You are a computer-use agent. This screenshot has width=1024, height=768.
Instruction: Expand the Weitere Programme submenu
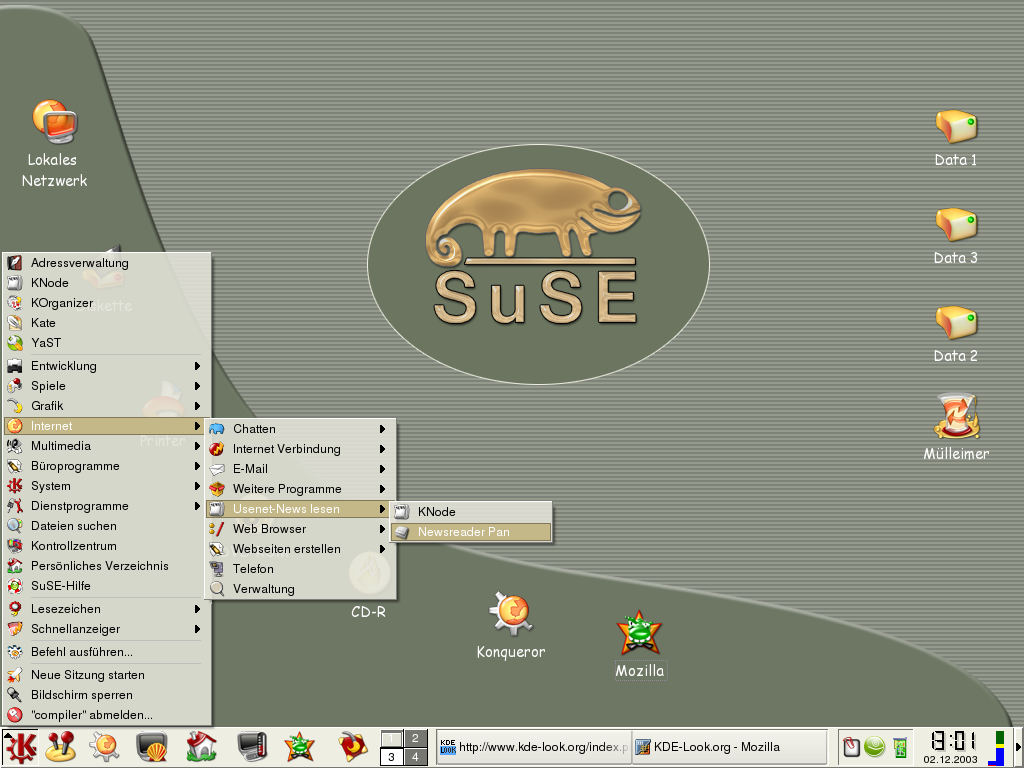tap(300, 489)
